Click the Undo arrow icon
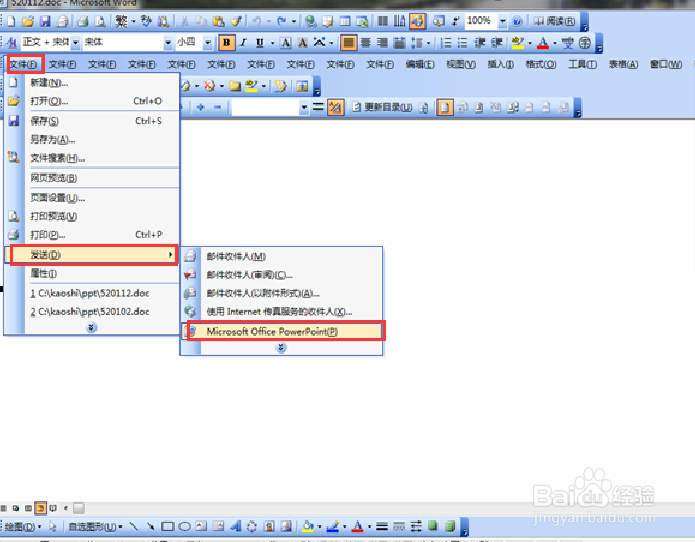Screen dimensions: 695x542 click(257, 21)
